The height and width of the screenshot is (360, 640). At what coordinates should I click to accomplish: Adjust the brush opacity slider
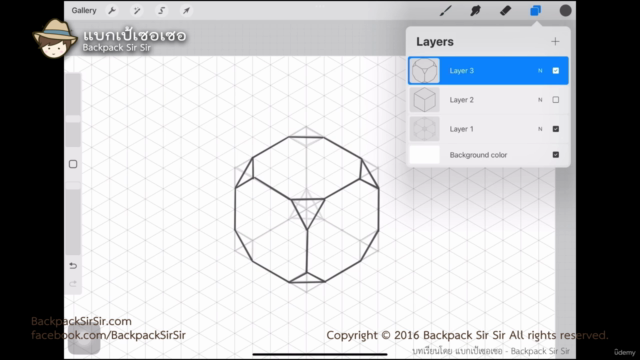pyautogui.click(x=73, y=218)
